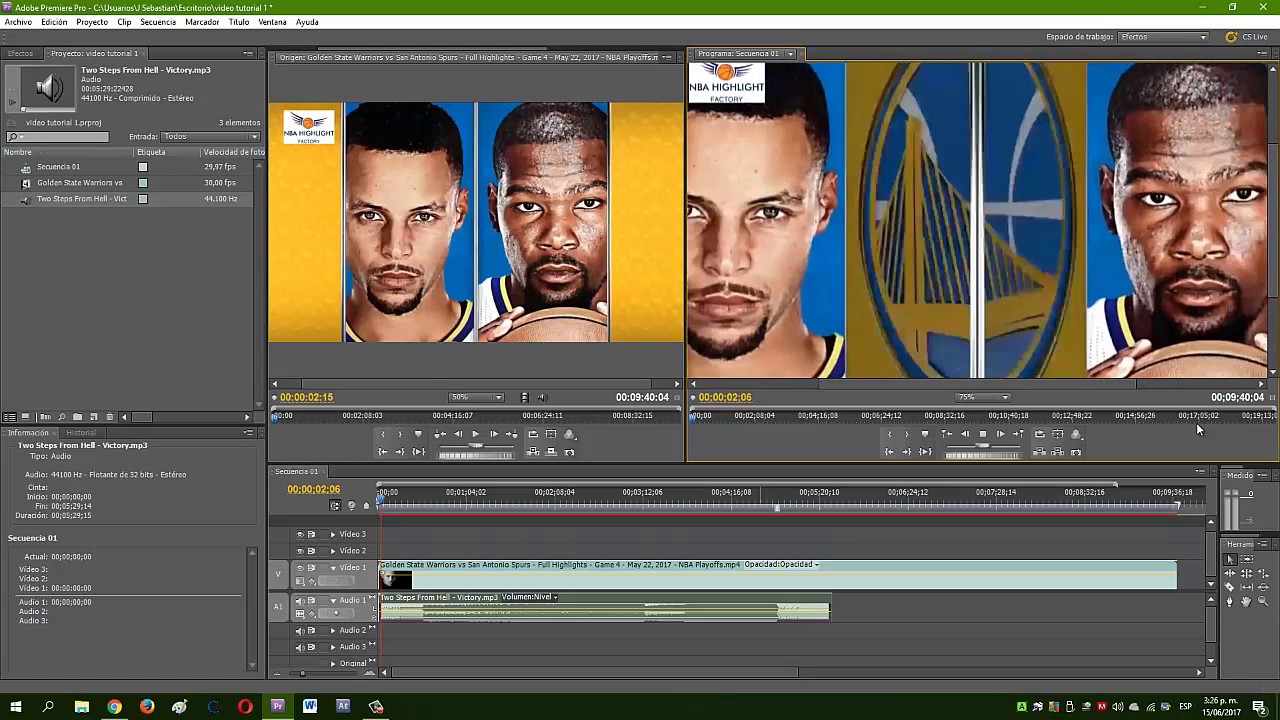Click Insert button in source monitor

[533, 452]
